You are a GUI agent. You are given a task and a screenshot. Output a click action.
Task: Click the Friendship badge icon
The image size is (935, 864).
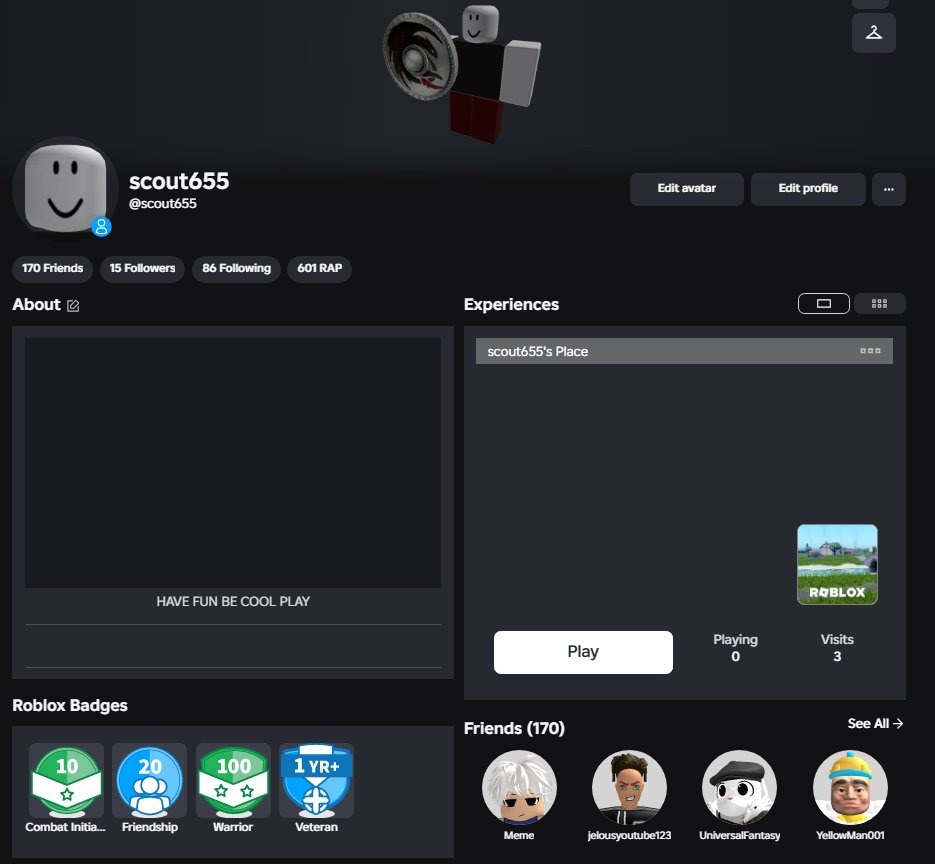click(150, 781)
